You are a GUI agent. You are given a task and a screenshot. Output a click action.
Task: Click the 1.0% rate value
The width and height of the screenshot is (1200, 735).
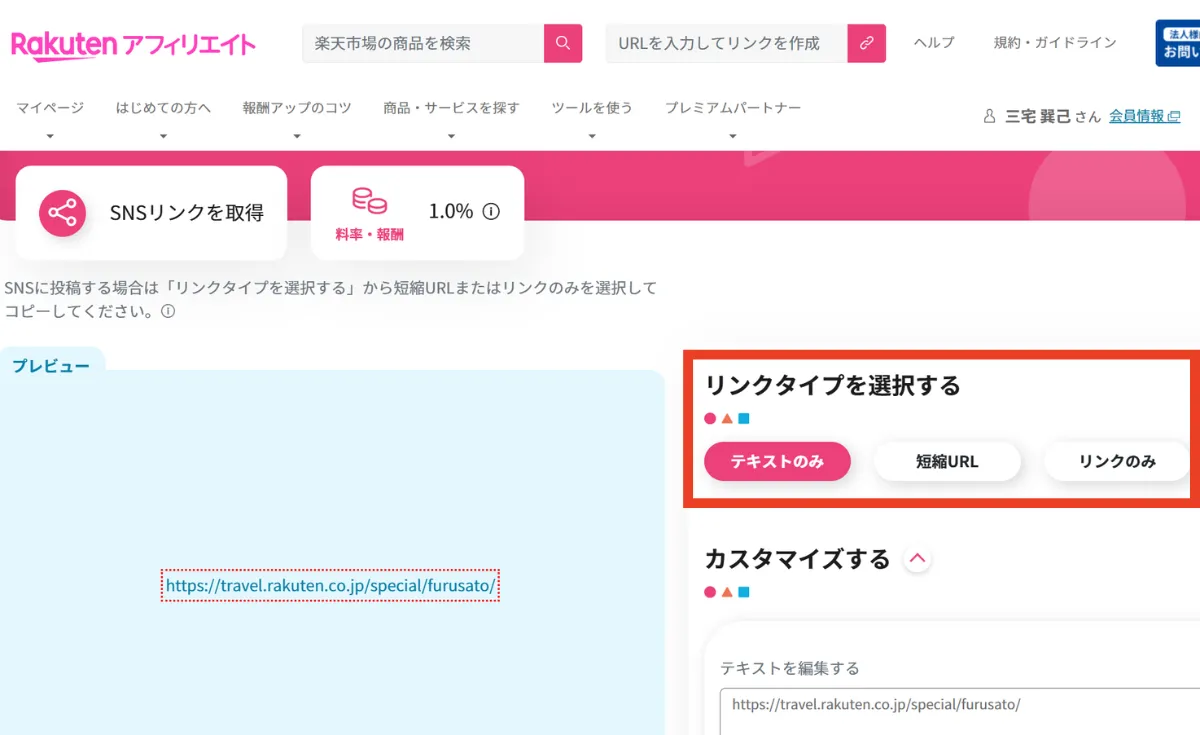coord(451,212)
